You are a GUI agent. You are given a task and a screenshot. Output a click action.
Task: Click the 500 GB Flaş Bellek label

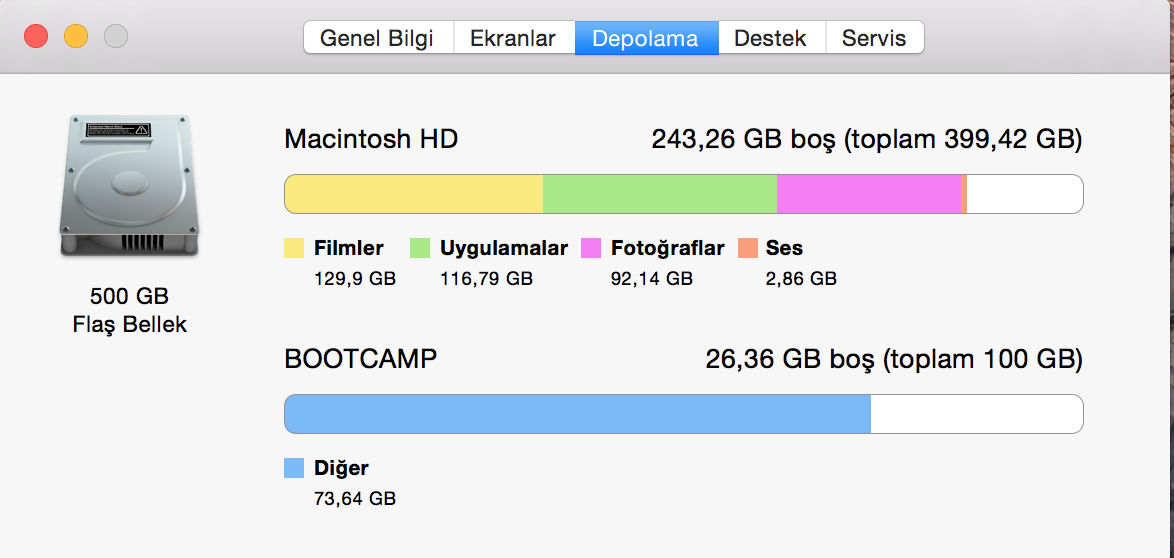pos(130,310)
